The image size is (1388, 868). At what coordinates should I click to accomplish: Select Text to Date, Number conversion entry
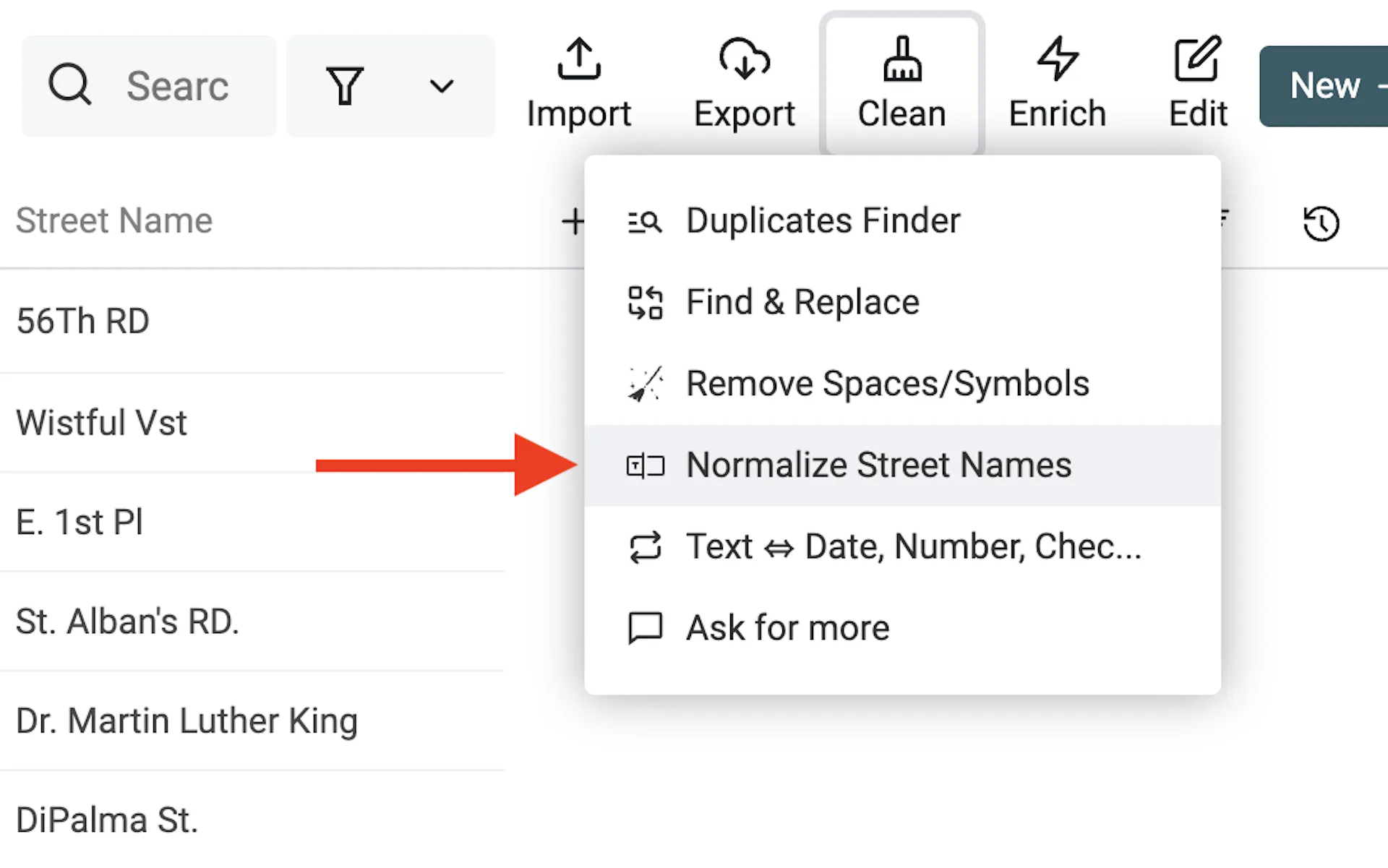902,547
